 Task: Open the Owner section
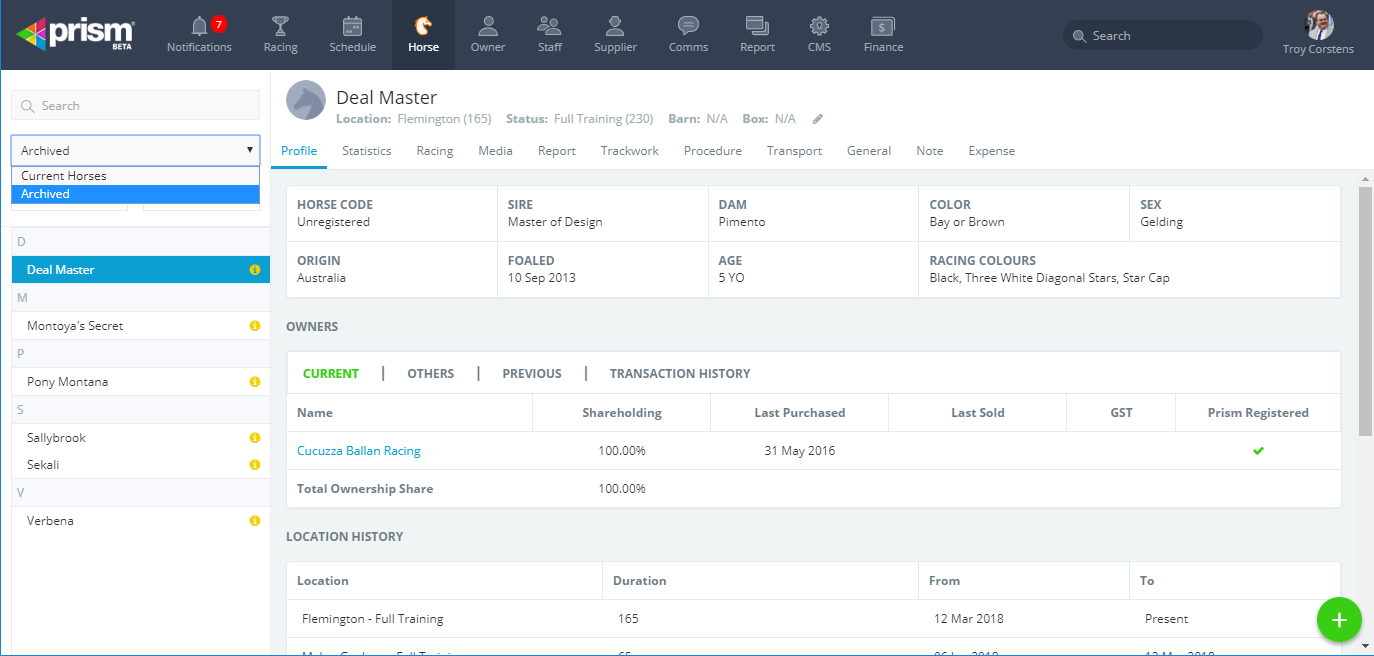488,35
